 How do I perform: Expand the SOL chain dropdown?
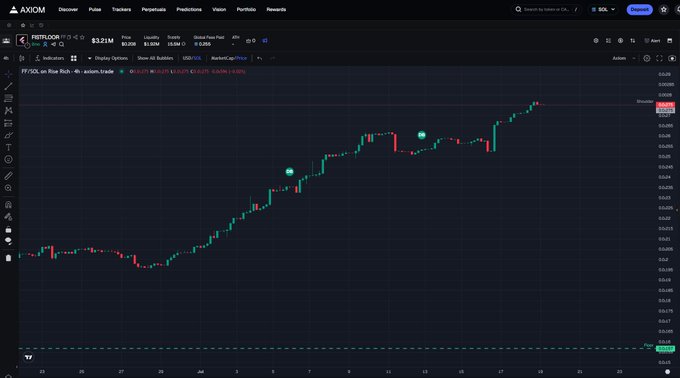[x=603, y=10]
